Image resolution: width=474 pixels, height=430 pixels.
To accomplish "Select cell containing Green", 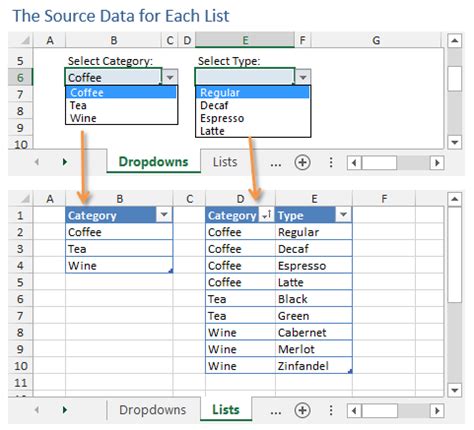I will (x=314, y=316).
